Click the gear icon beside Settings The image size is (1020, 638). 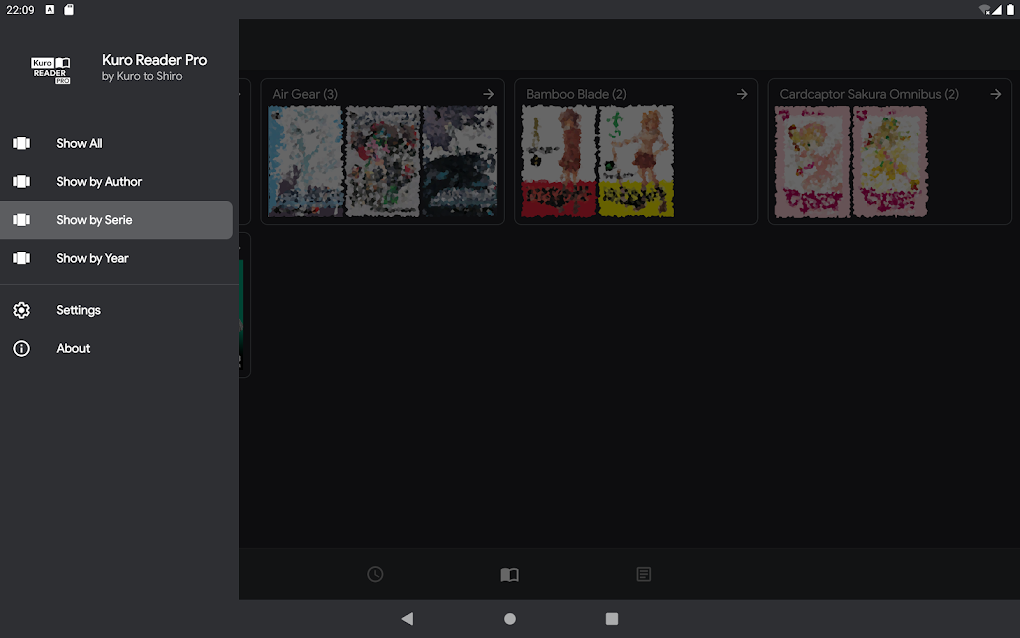pyautogui.click(x=21, y=310)
